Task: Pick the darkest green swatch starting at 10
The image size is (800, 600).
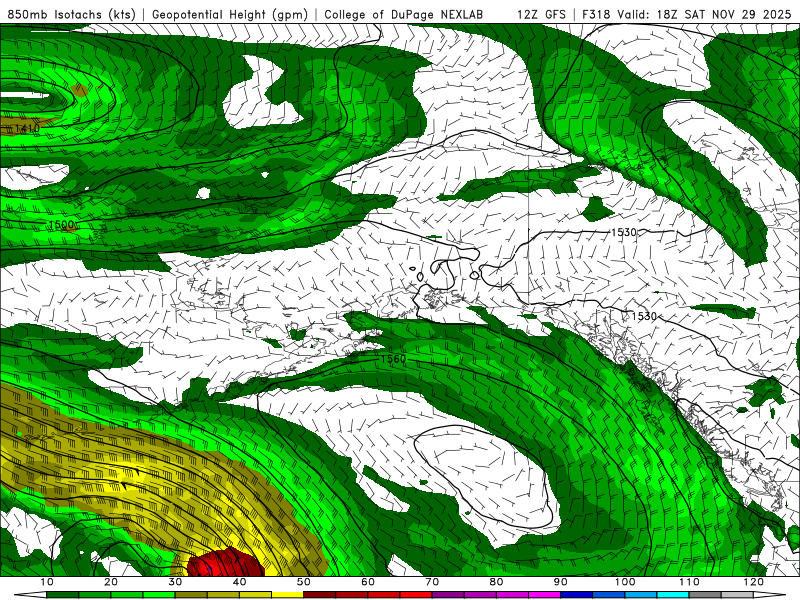Action: pyautogui.click(x=63, y=595)
